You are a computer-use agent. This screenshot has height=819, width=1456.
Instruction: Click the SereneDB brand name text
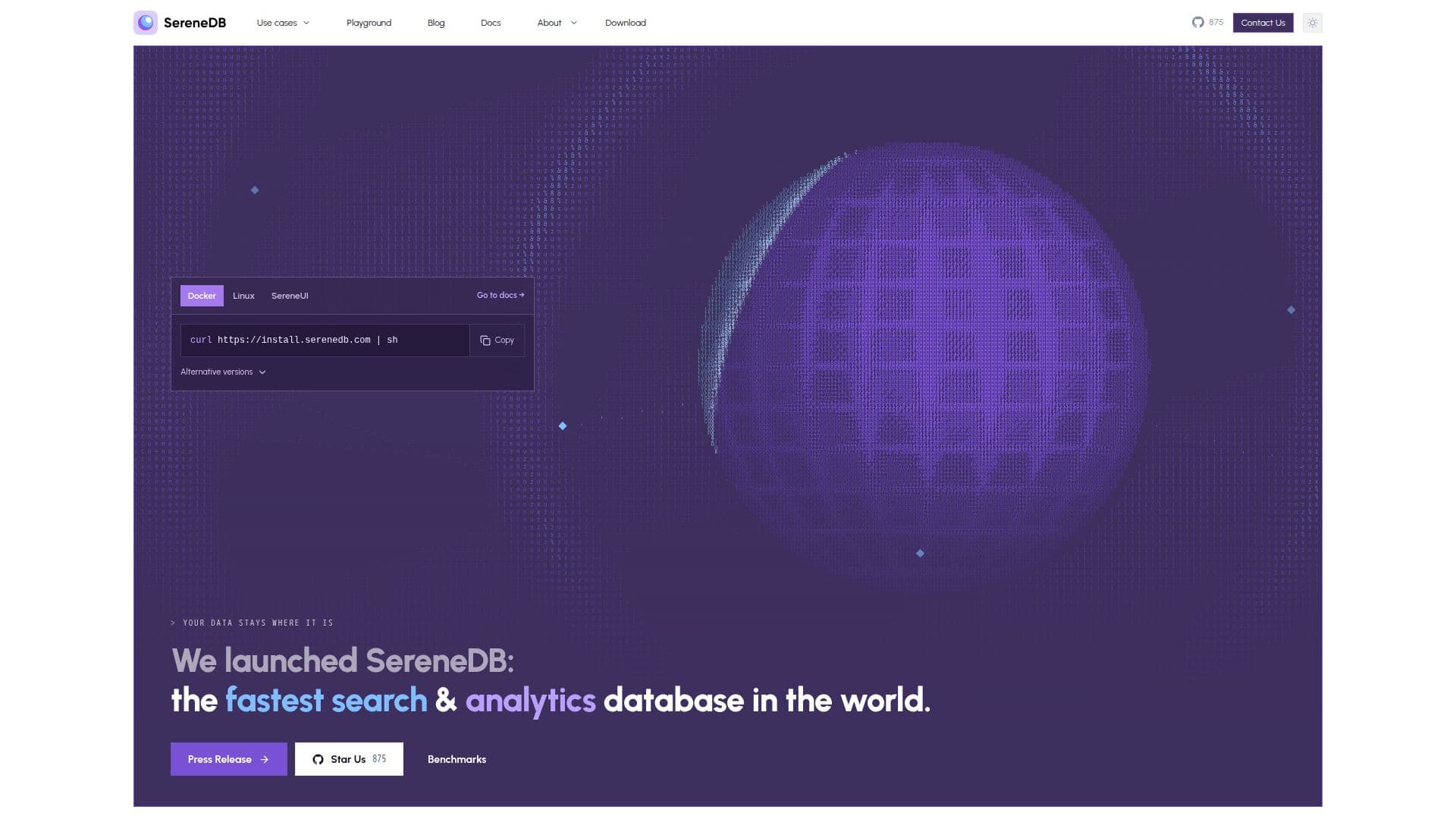[195, 23]
